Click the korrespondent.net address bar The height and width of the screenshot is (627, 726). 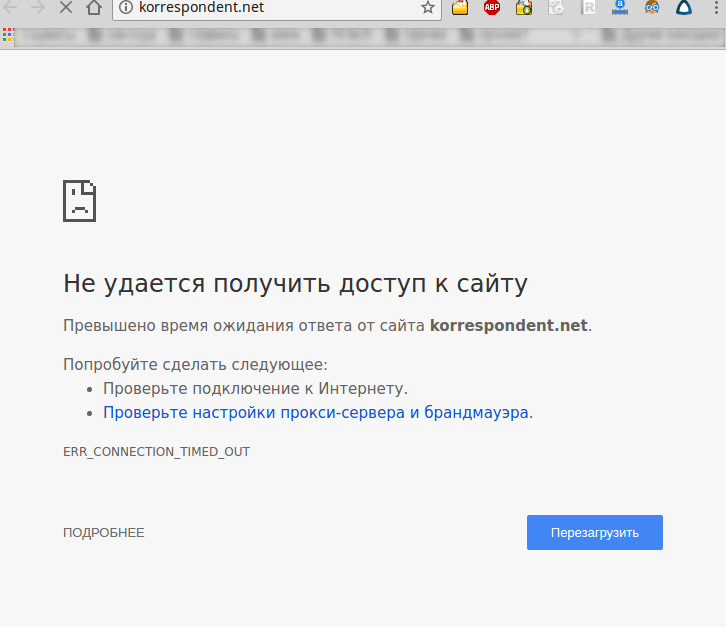pos(277,7)
